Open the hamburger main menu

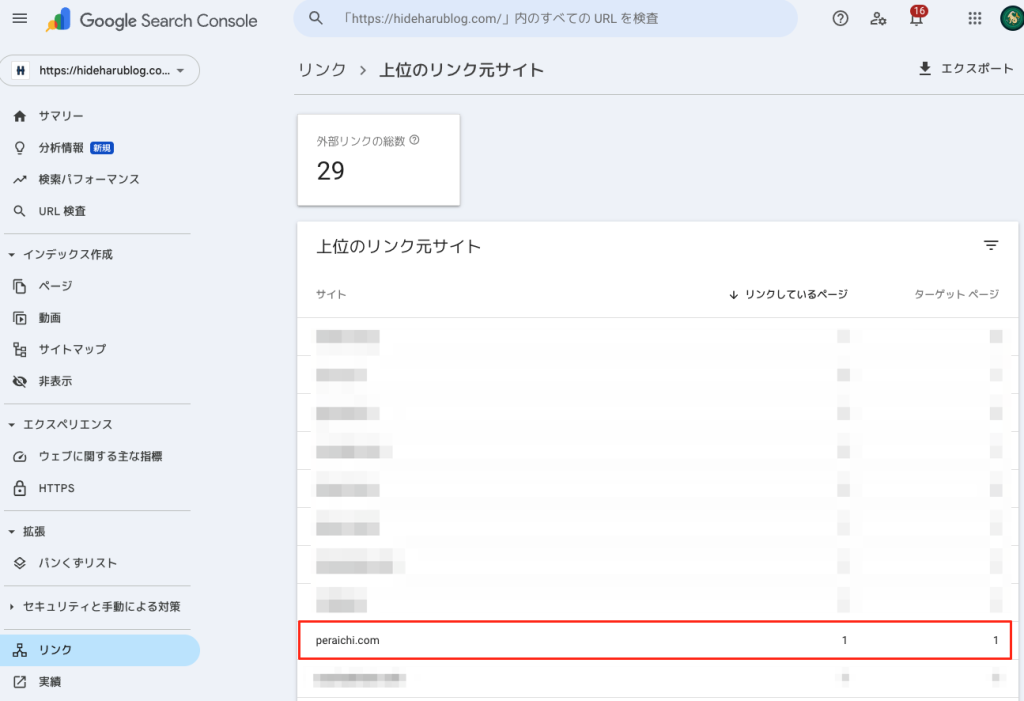pyautogui.click(x=20, y=20)
